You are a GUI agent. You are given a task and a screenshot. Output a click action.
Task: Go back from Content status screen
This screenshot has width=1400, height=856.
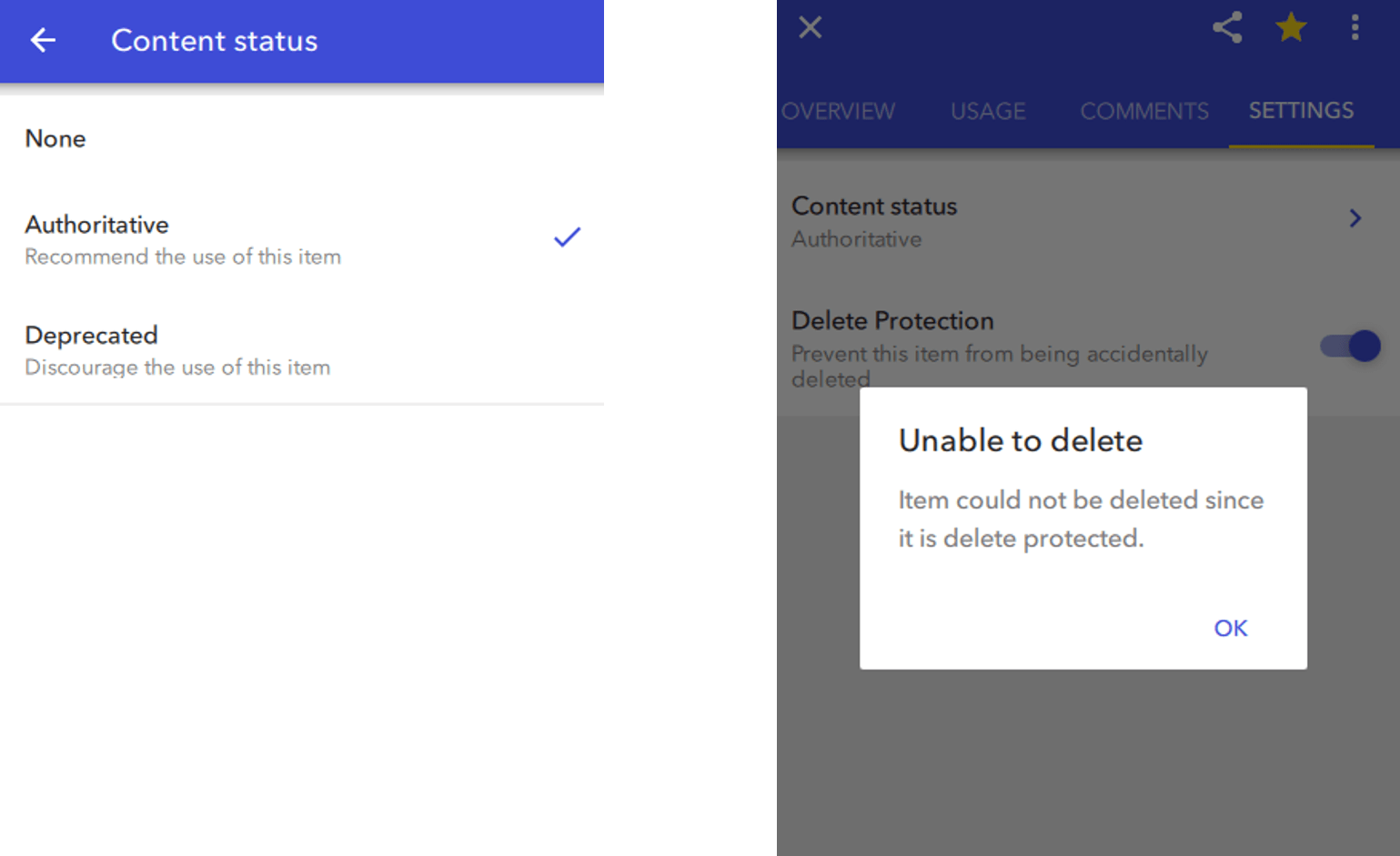point(43,40)
